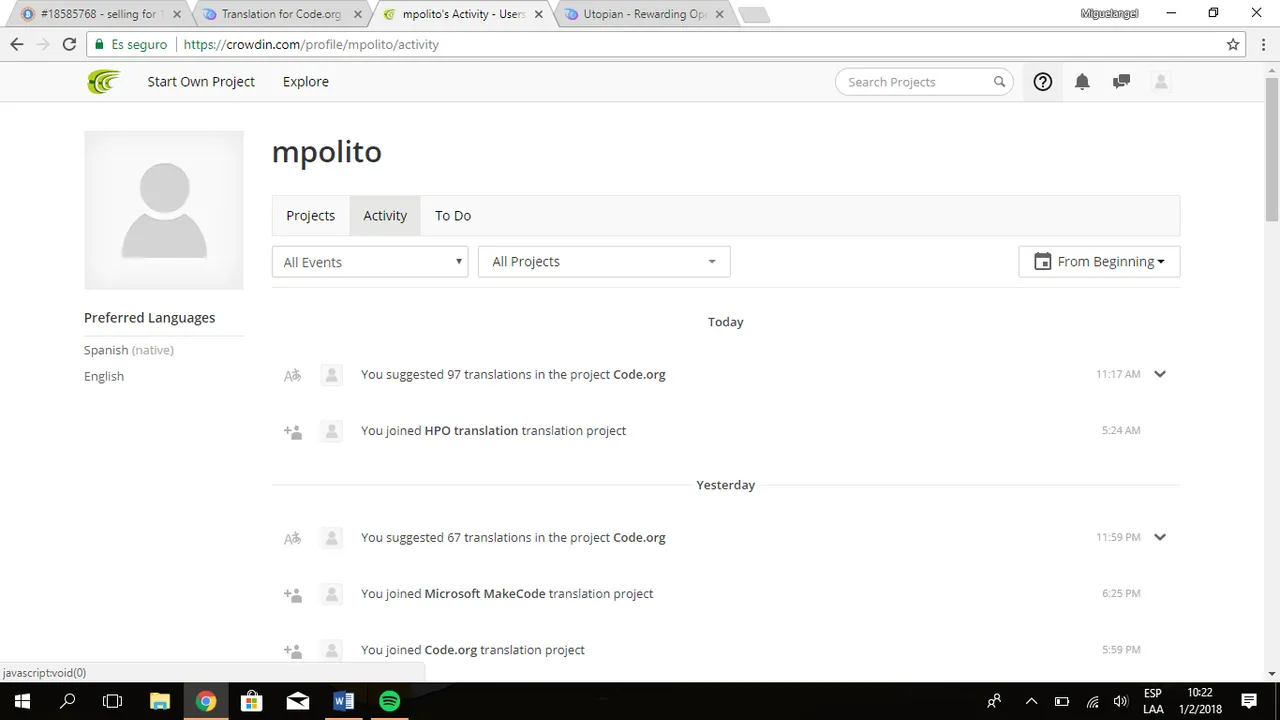Switch to Translation for Code.org browser tab

(x=280, y=14)
